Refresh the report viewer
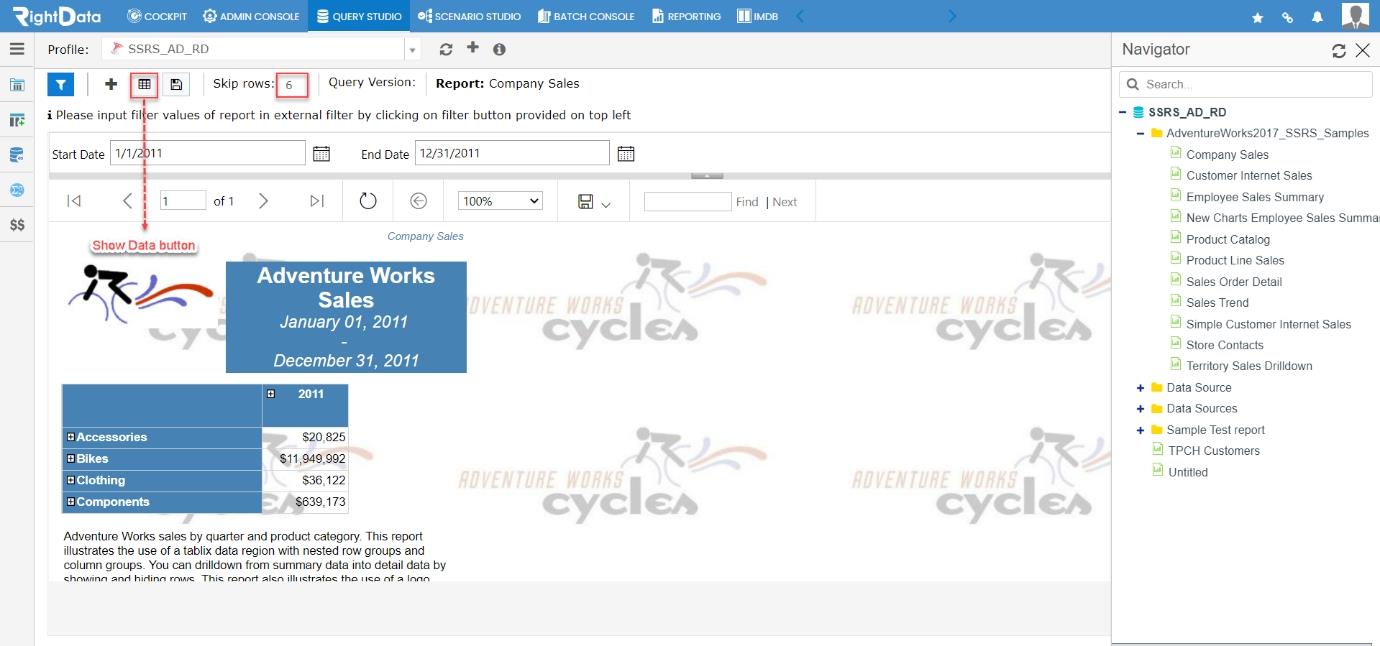This screenshot has width=1380, height=646. click(368, 201)
